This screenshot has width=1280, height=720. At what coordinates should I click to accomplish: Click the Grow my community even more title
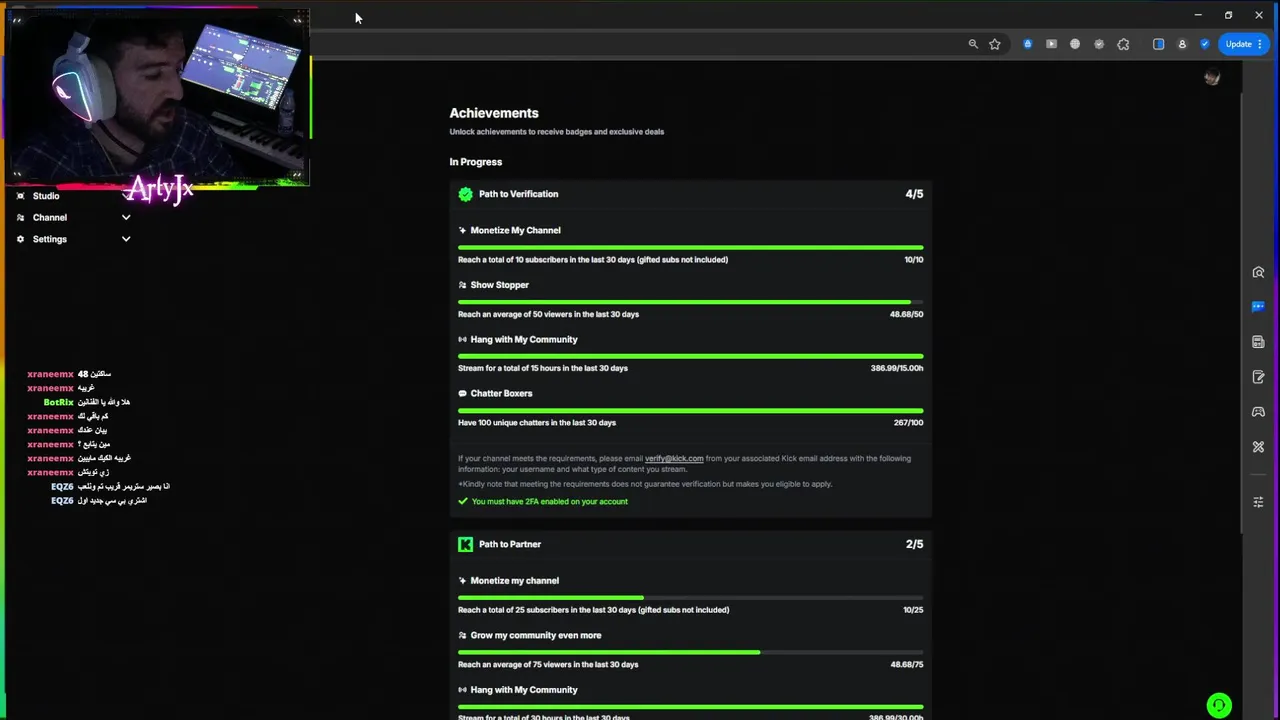point(535,635)
